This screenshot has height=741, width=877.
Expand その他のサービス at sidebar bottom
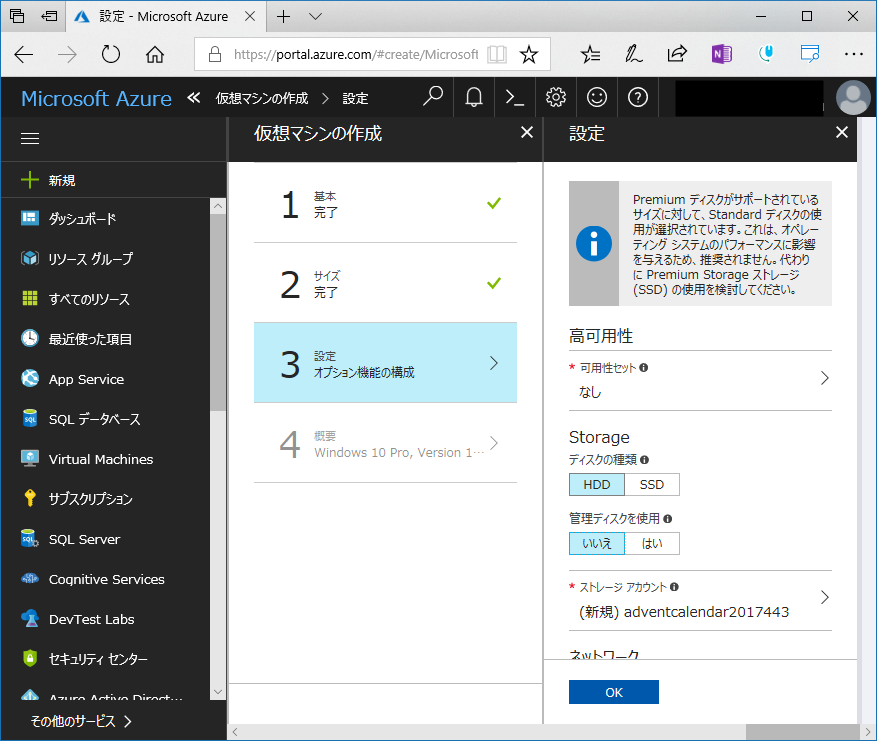[x=81, y=721]
